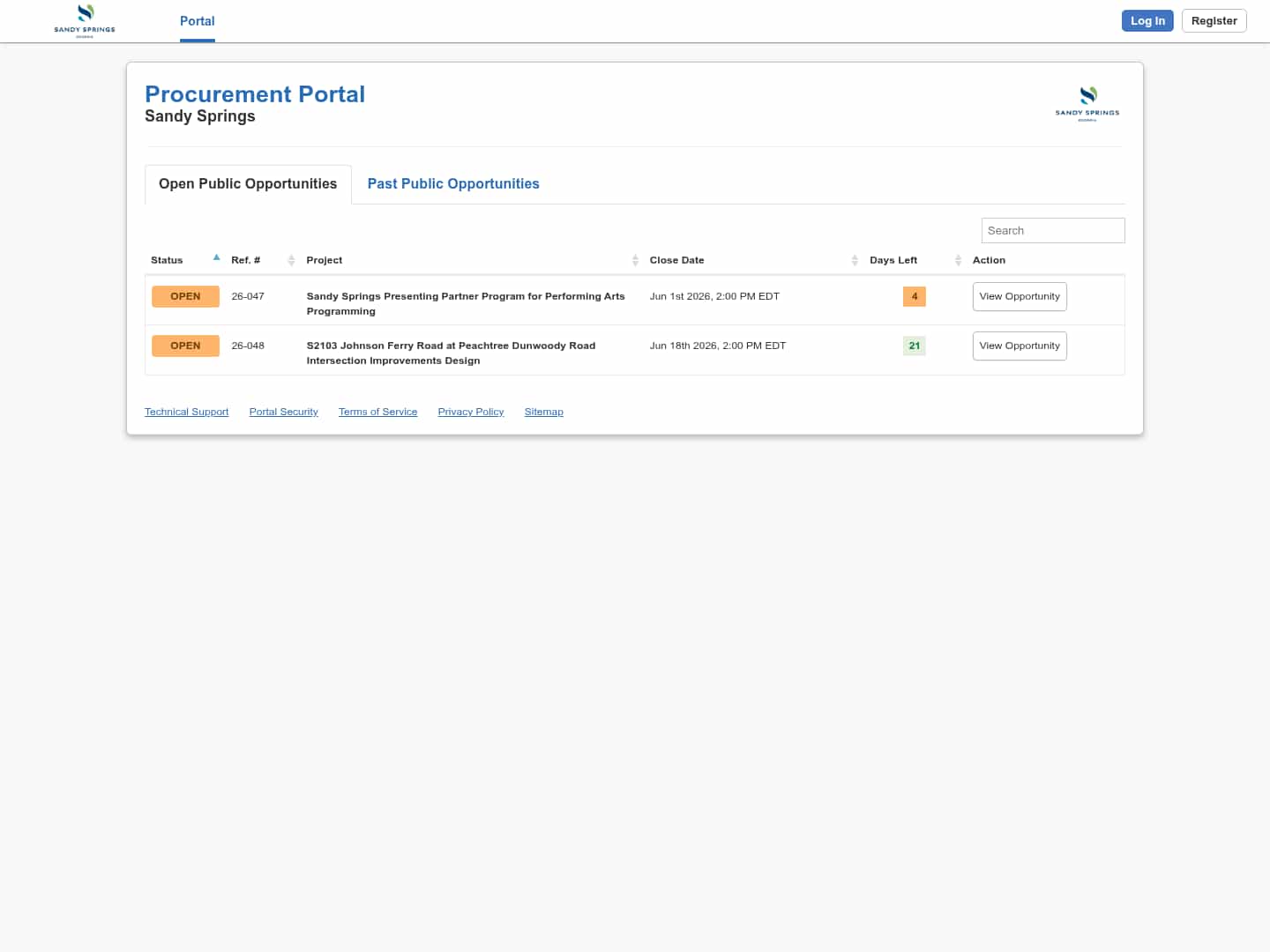
Task: Click the Sandy Springs logo inside the portal header
Action: [1087, 104]
